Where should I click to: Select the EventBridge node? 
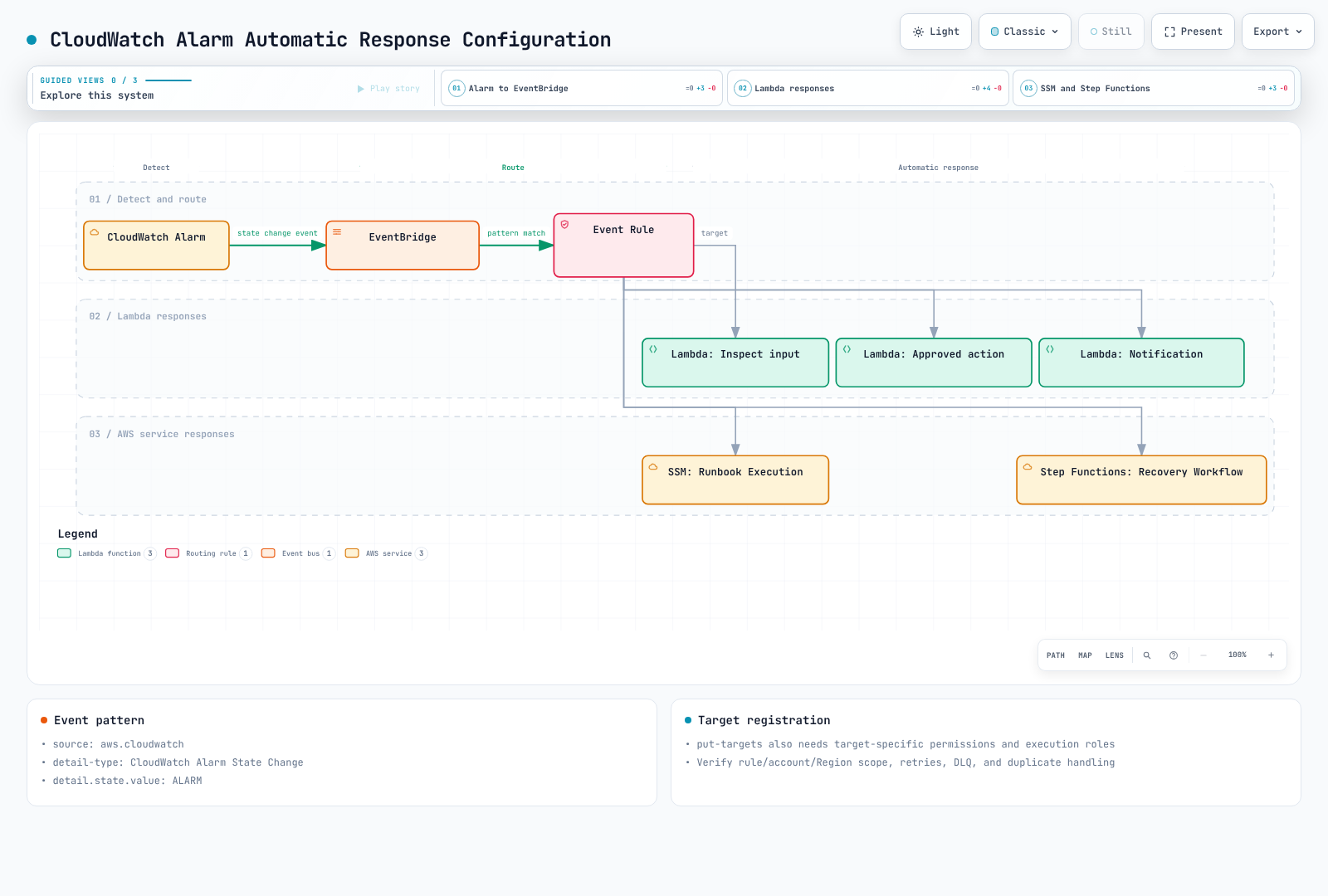403,245
